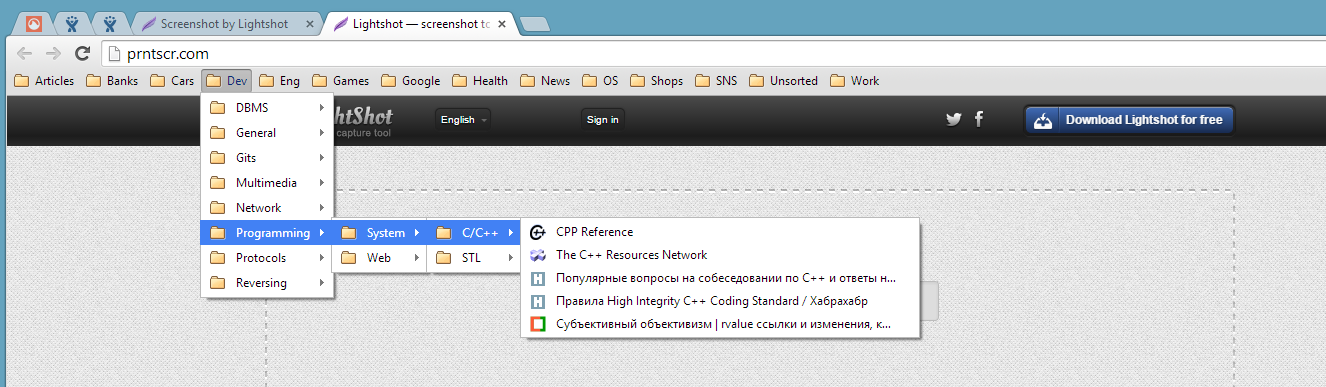Viewport: 1326px width, 387px height.
Task: Click Habrahabr icon beside Популярные вопросы bookmark
Action: [537, 278]
